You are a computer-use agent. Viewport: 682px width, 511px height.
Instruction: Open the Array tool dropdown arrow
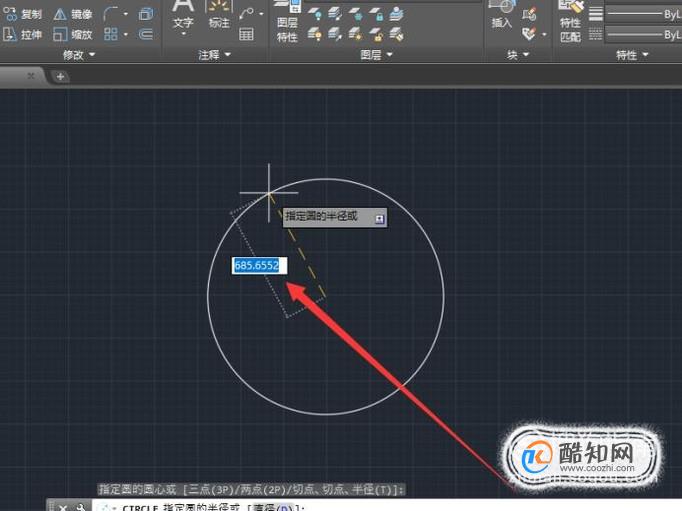(126, 34)
